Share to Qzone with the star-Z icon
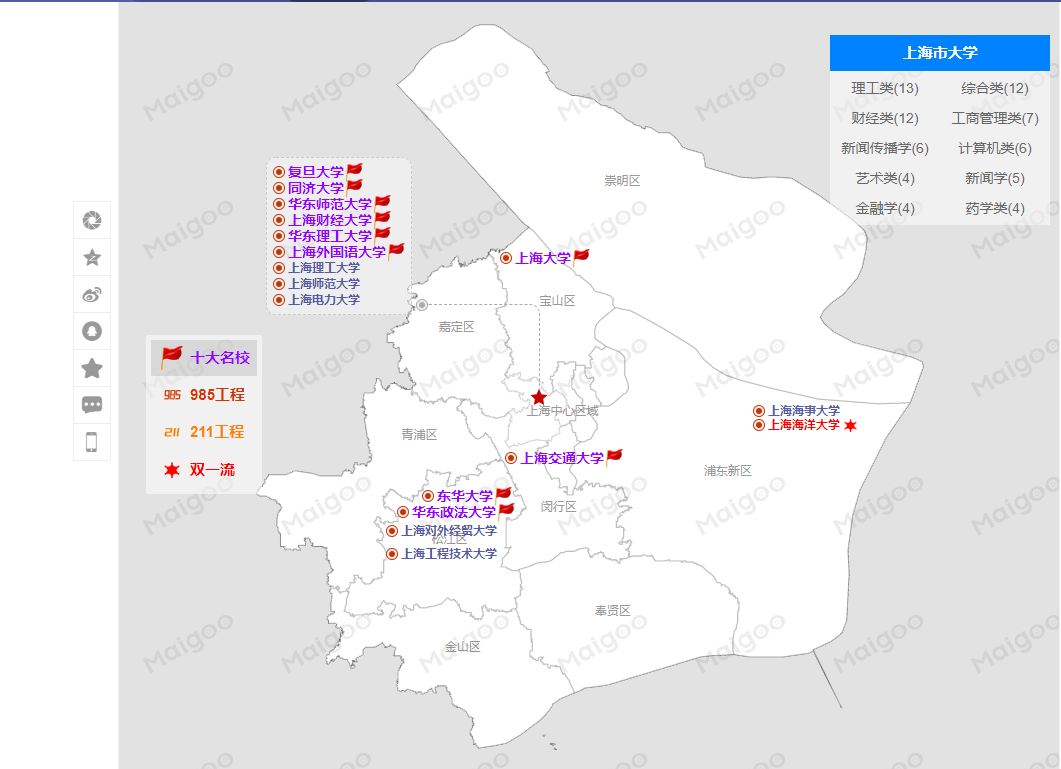This screenshot has height=769, width=1061. [92, 257]
